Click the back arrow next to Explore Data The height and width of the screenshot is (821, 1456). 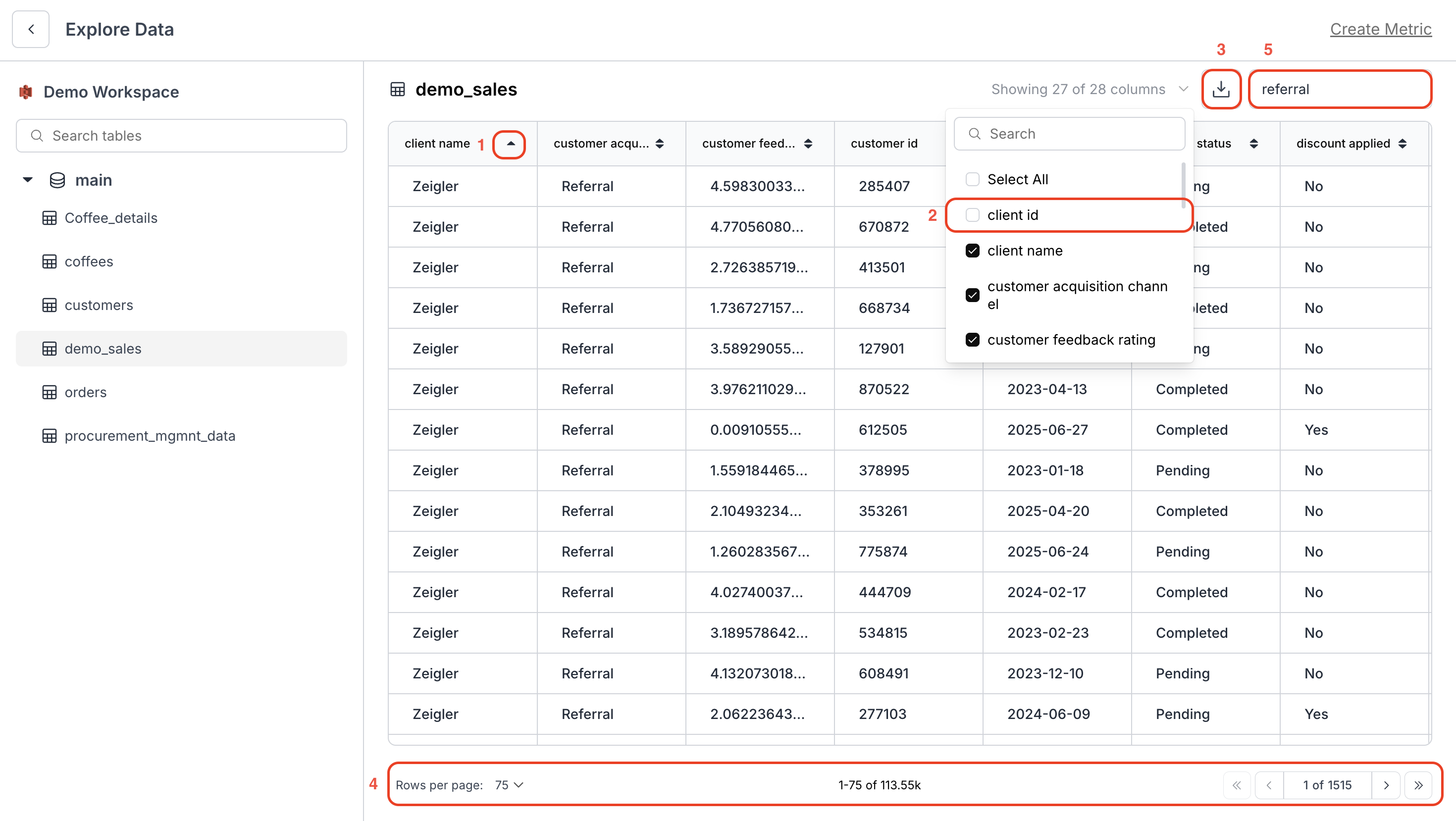tap(31, 29)
